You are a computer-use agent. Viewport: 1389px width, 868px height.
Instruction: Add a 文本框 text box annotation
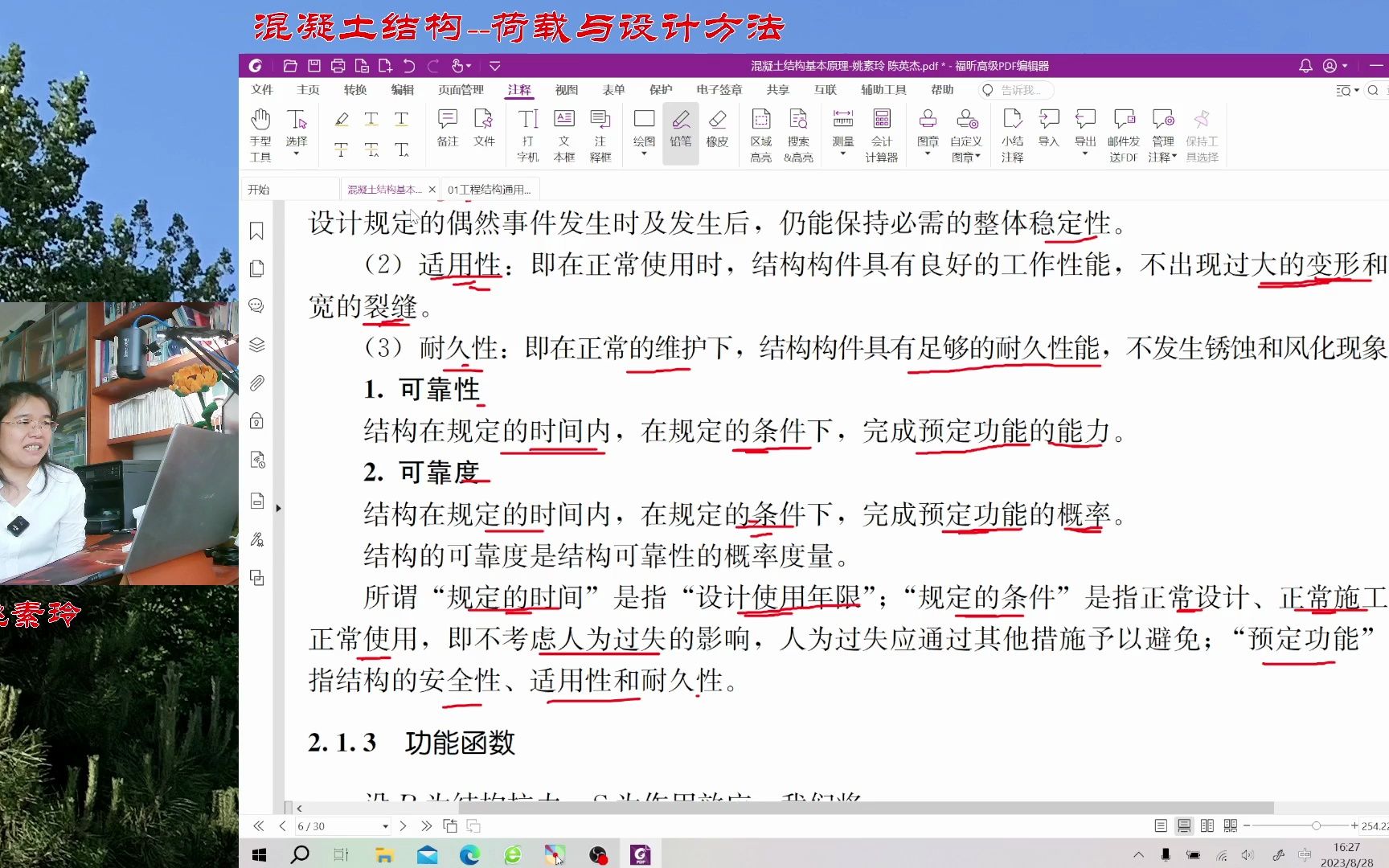pyautogui.click(x=565, y=133)
